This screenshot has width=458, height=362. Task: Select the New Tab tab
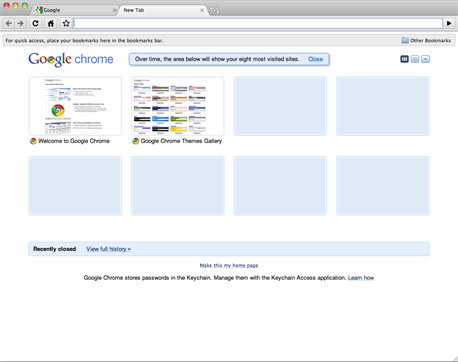click(162, 10)
